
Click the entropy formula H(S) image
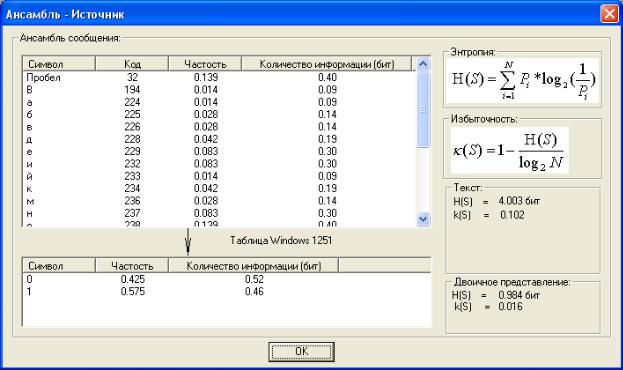tap(522, 81)
